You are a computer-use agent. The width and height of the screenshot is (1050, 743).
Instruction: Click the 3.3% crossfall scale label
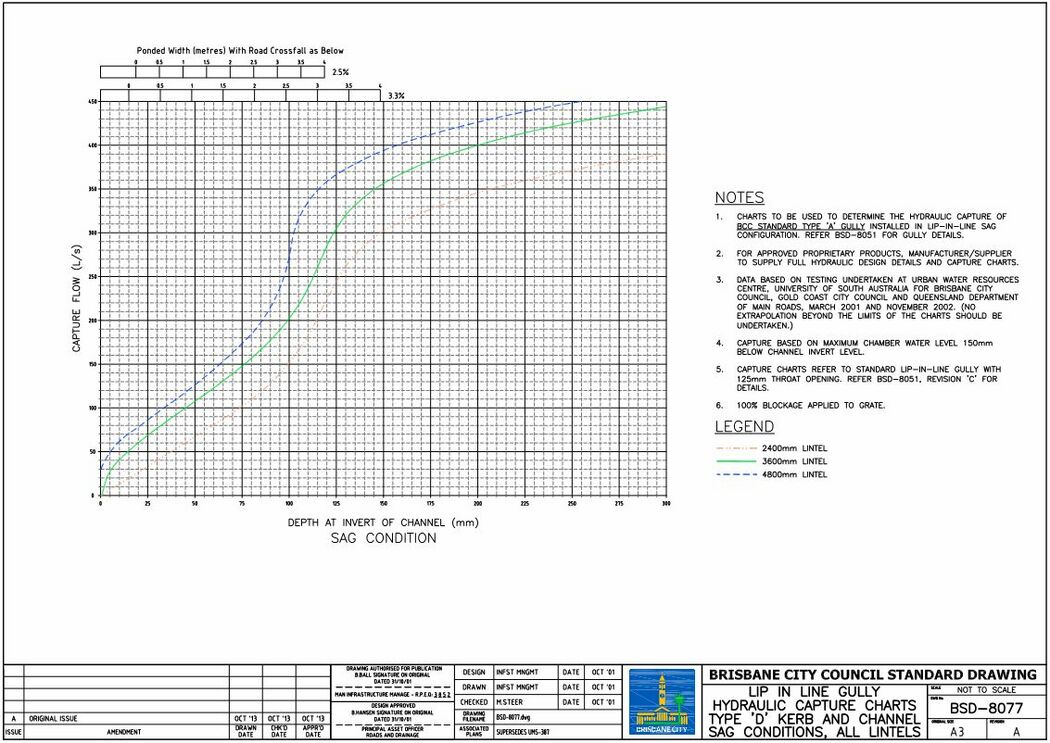396,95
